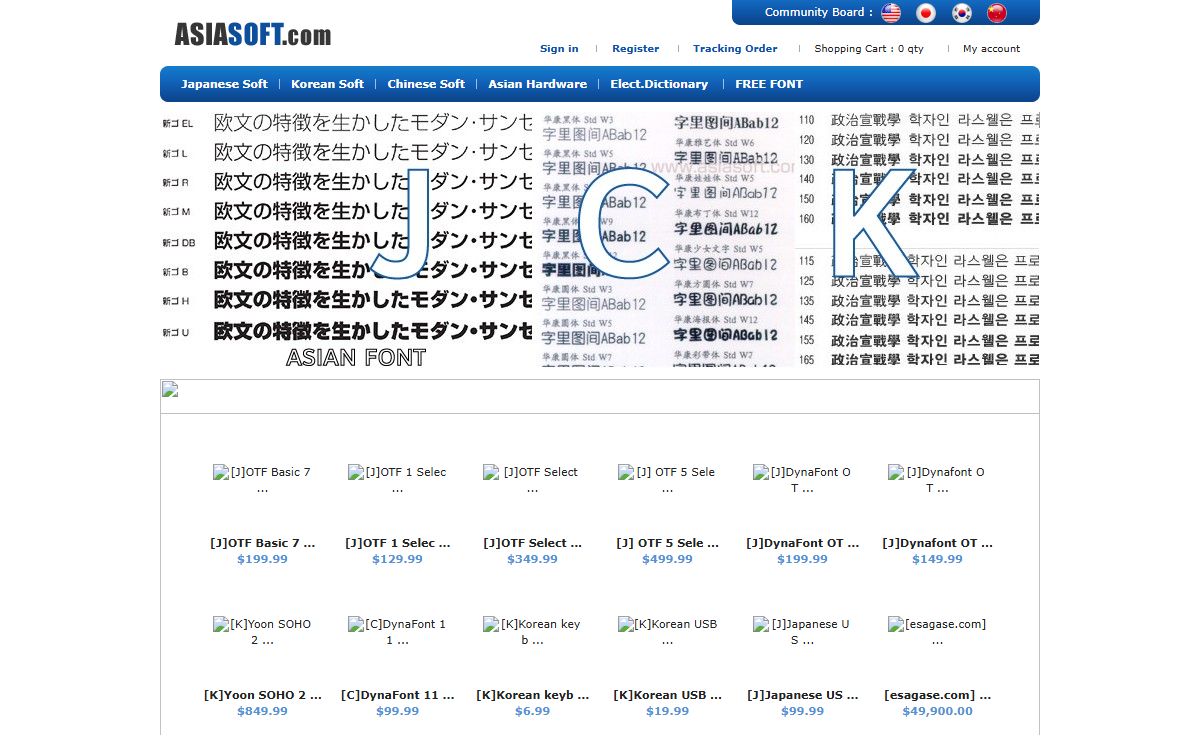Viewport: 1200px width, 740px height.
Task: Click the South Korea flag icon
Action: click(x=962, y=13)
